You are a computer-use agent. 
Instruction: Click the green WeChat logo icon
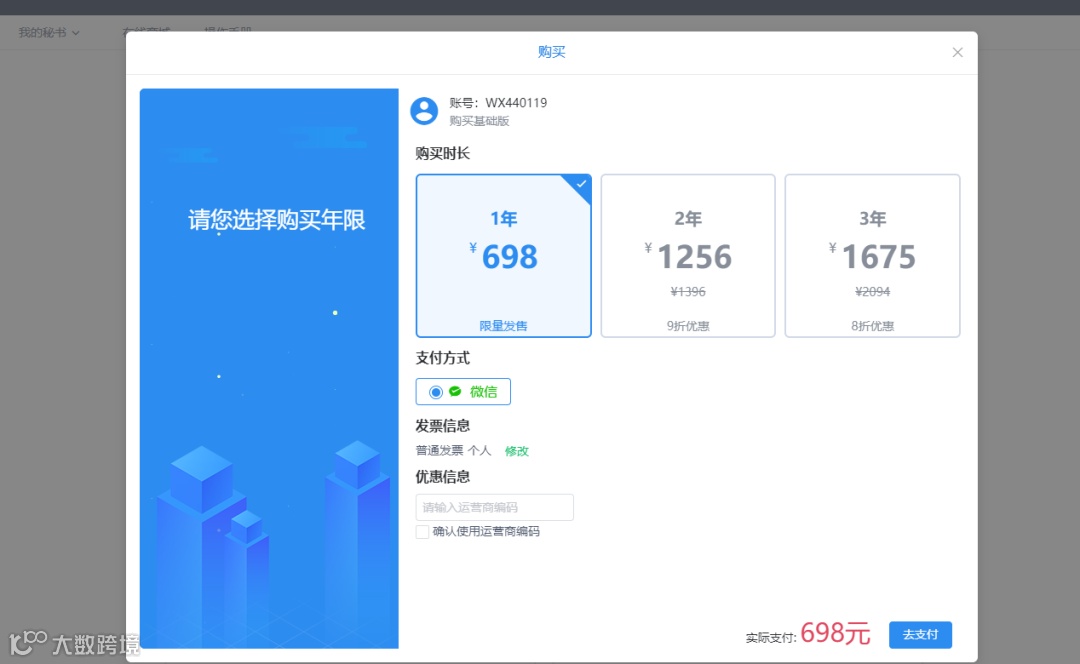pos(455,391)
